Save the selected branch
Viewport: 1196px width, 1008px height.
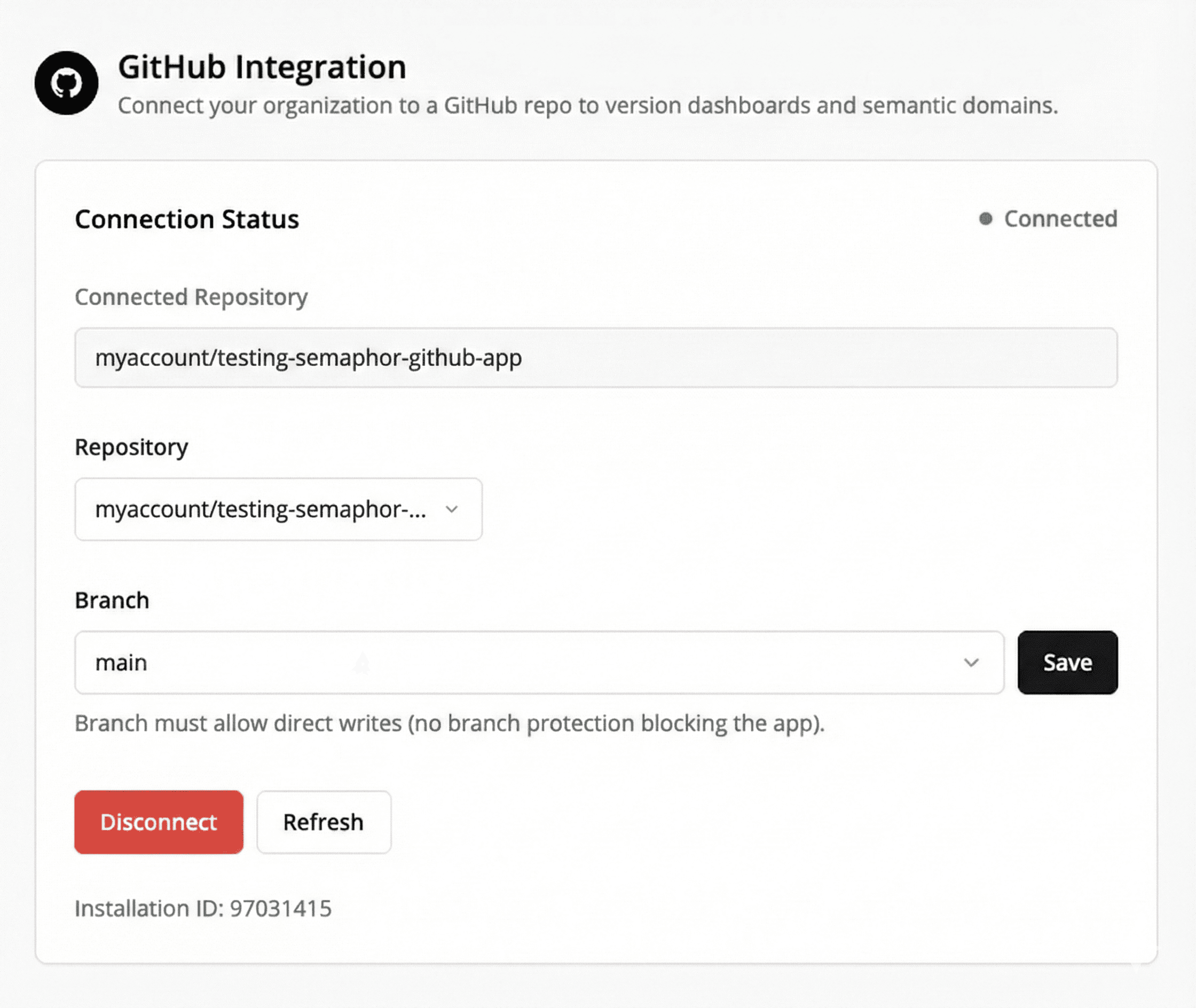point(1067,662)
